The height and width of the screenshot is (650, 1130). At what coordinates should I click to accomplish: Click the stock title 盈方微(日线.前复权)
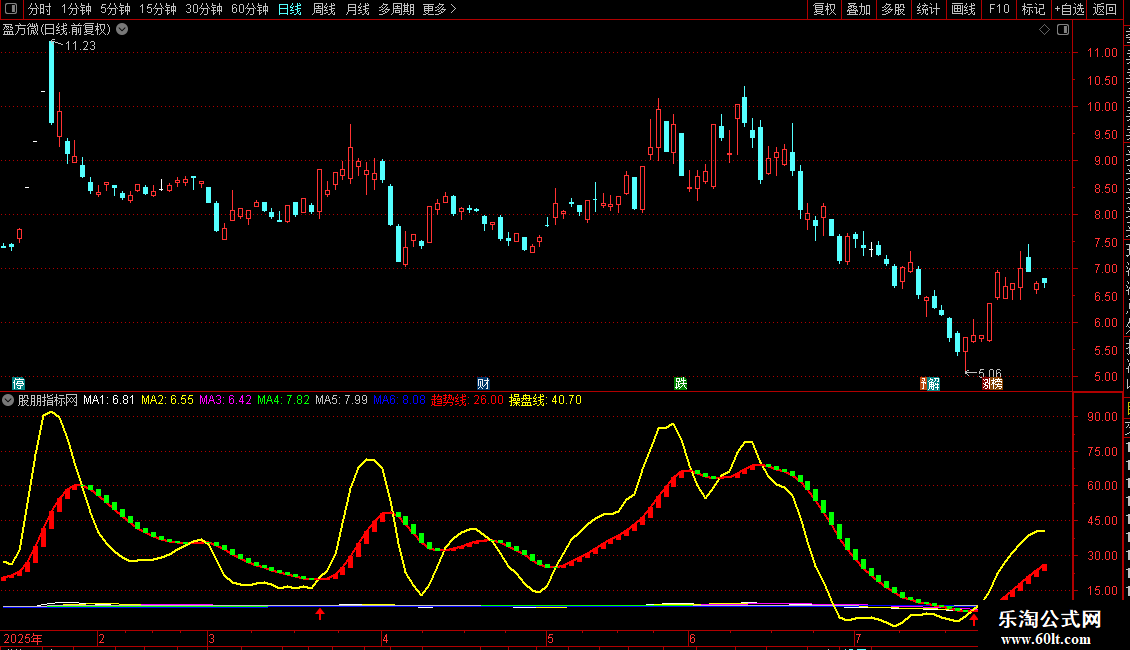pyautogui.click(x=57, y=30)
